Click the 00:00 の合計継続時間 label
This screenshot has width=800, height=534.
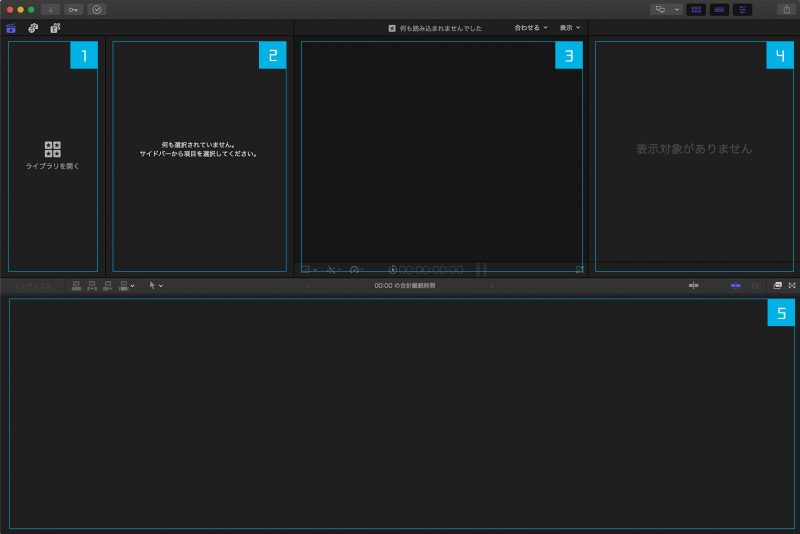point(405,286)
